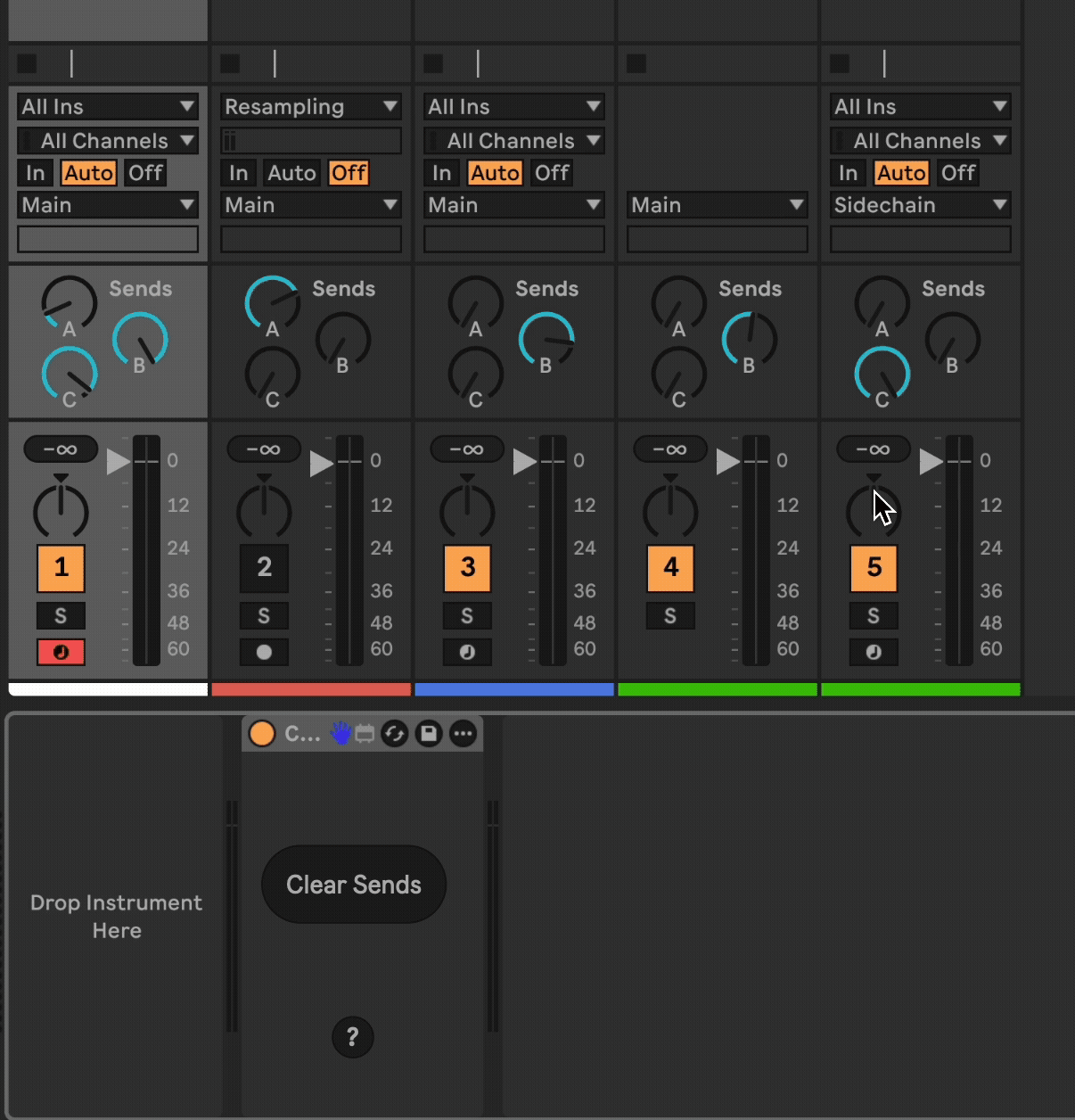Open track 4 Main output dropdown
Image resolution: width=1075 pixels, height=1120 pixels.
[x=718, y=205]
